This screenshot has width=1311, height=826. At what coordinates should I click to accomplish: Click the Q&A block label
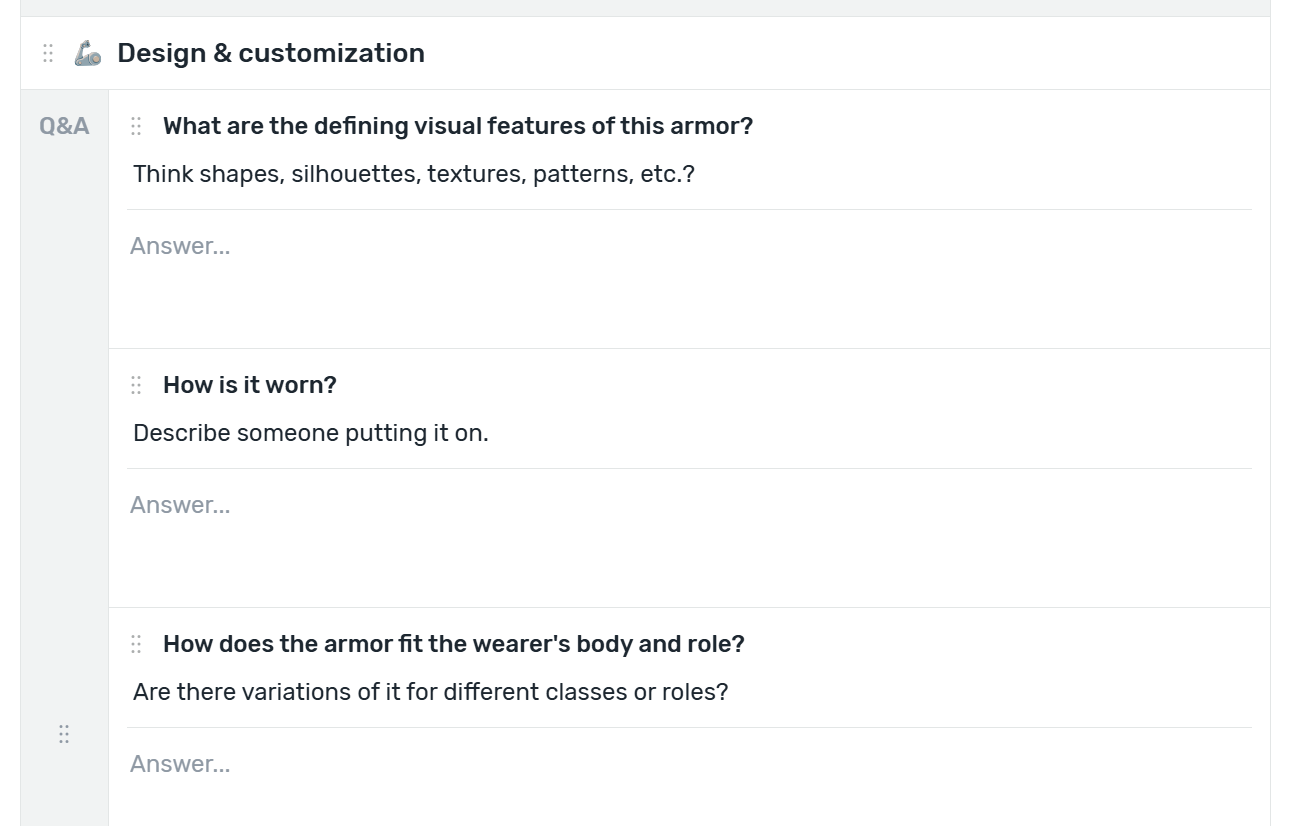(x=64, y=126)
